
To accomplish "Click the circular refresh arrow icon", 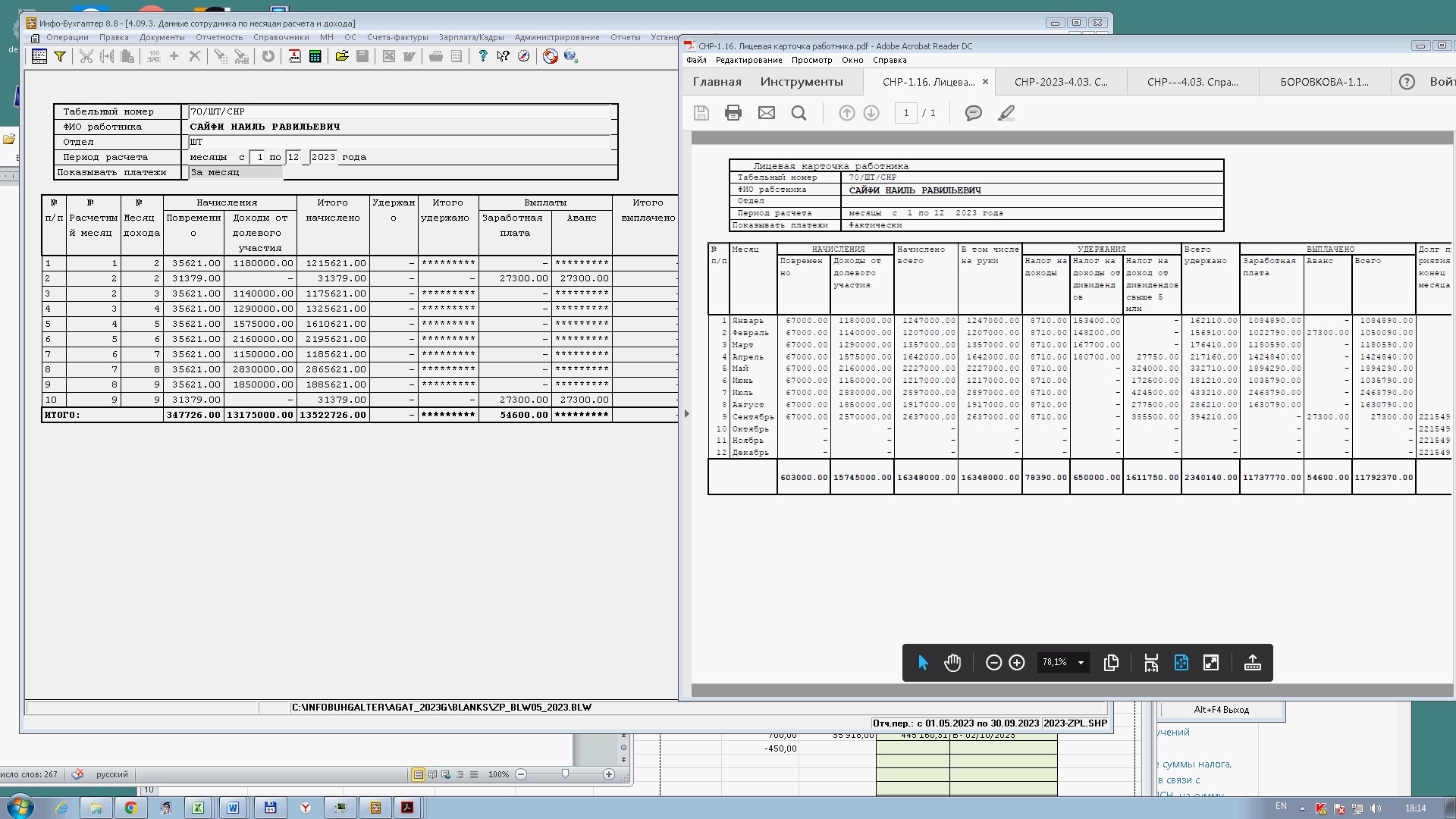I will (268, 56).
